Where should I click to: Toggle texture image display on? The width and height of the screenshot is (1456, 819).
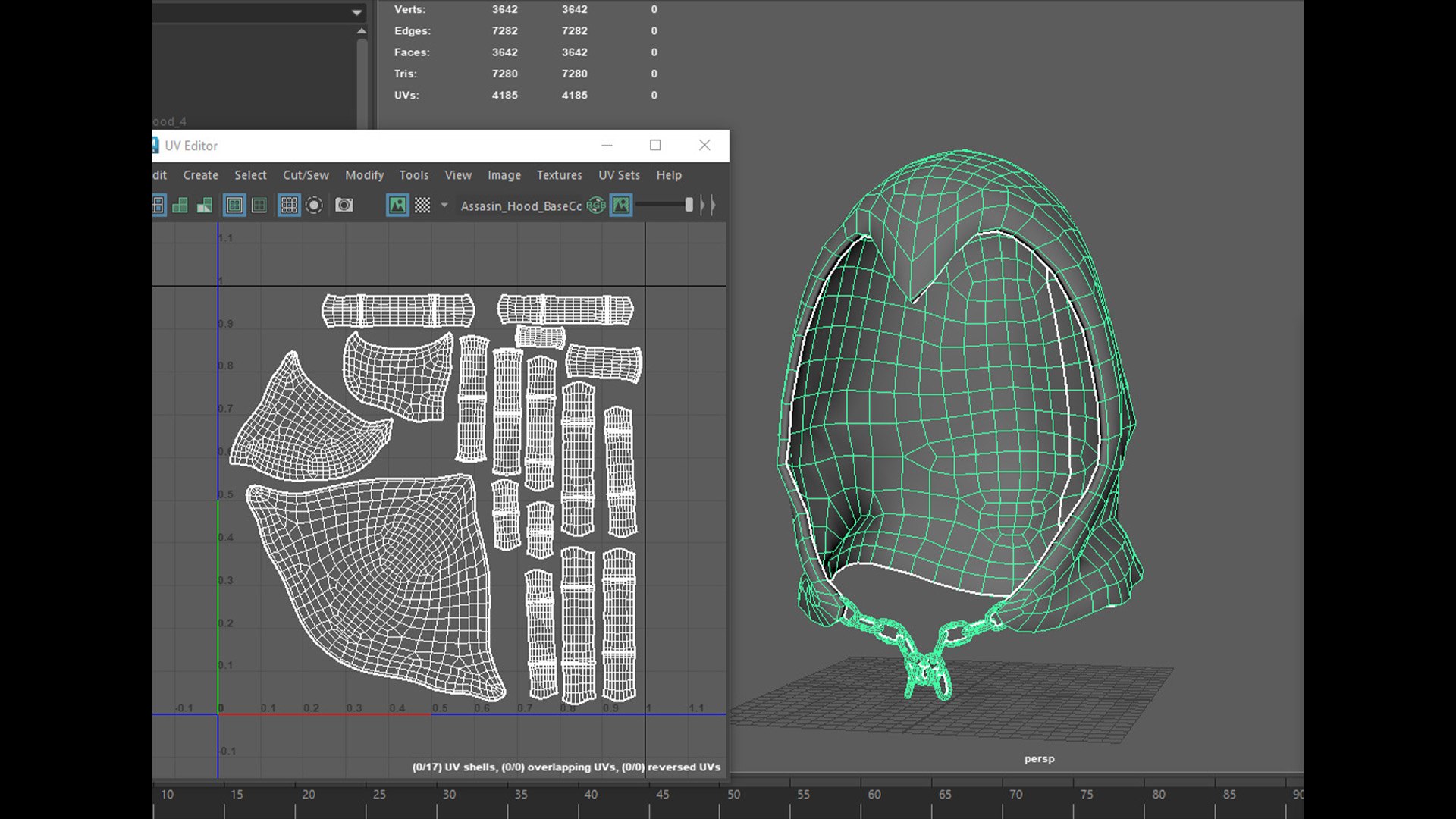(397, 206)
